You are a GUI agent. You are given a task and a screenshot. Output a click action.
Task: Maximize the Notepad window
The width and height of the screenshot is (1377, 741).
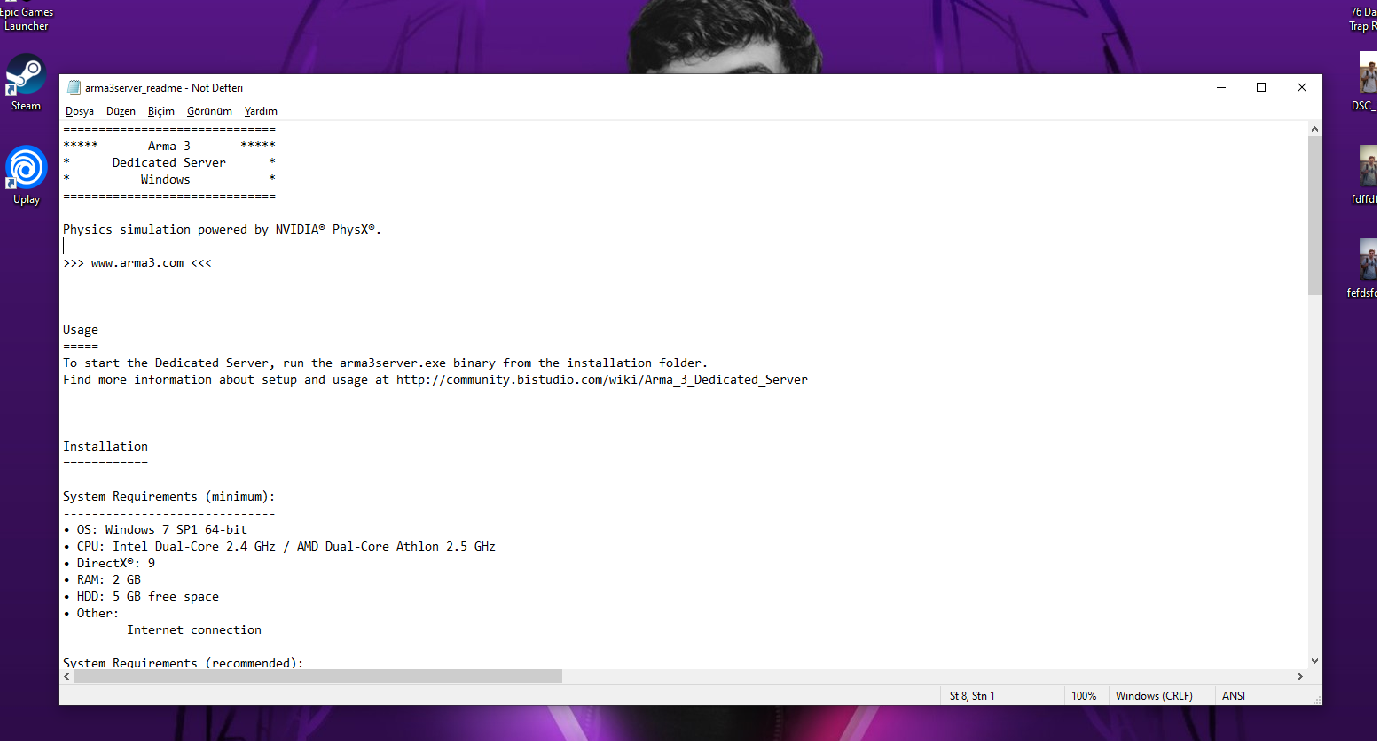1261,88
